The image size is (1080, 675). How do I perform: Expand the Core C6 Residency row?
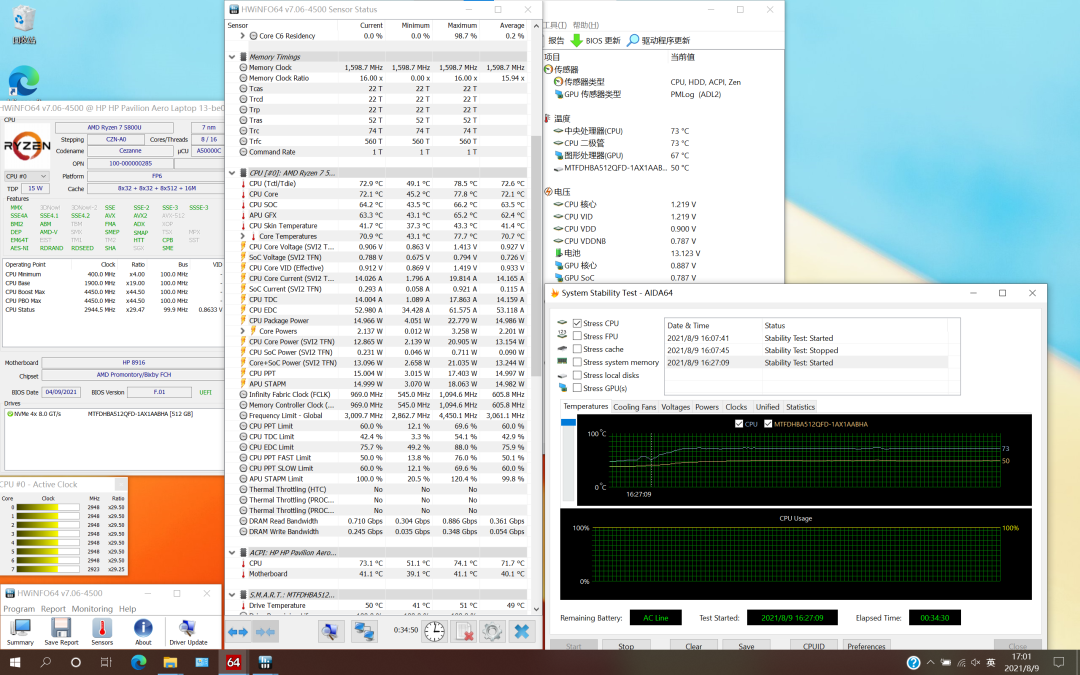242,36
